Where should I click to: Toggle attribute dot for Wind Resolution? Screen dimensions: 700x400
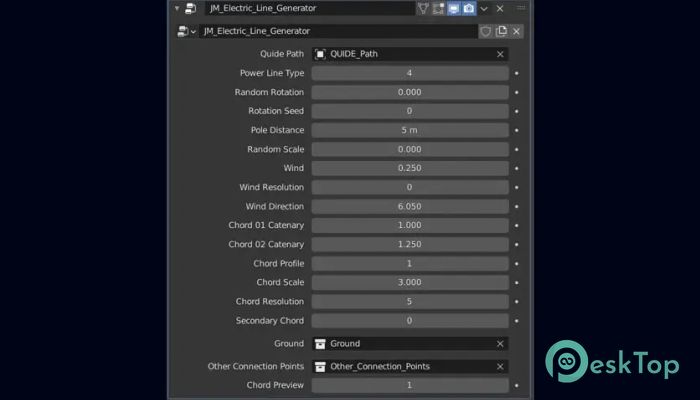tap(517, 188)
